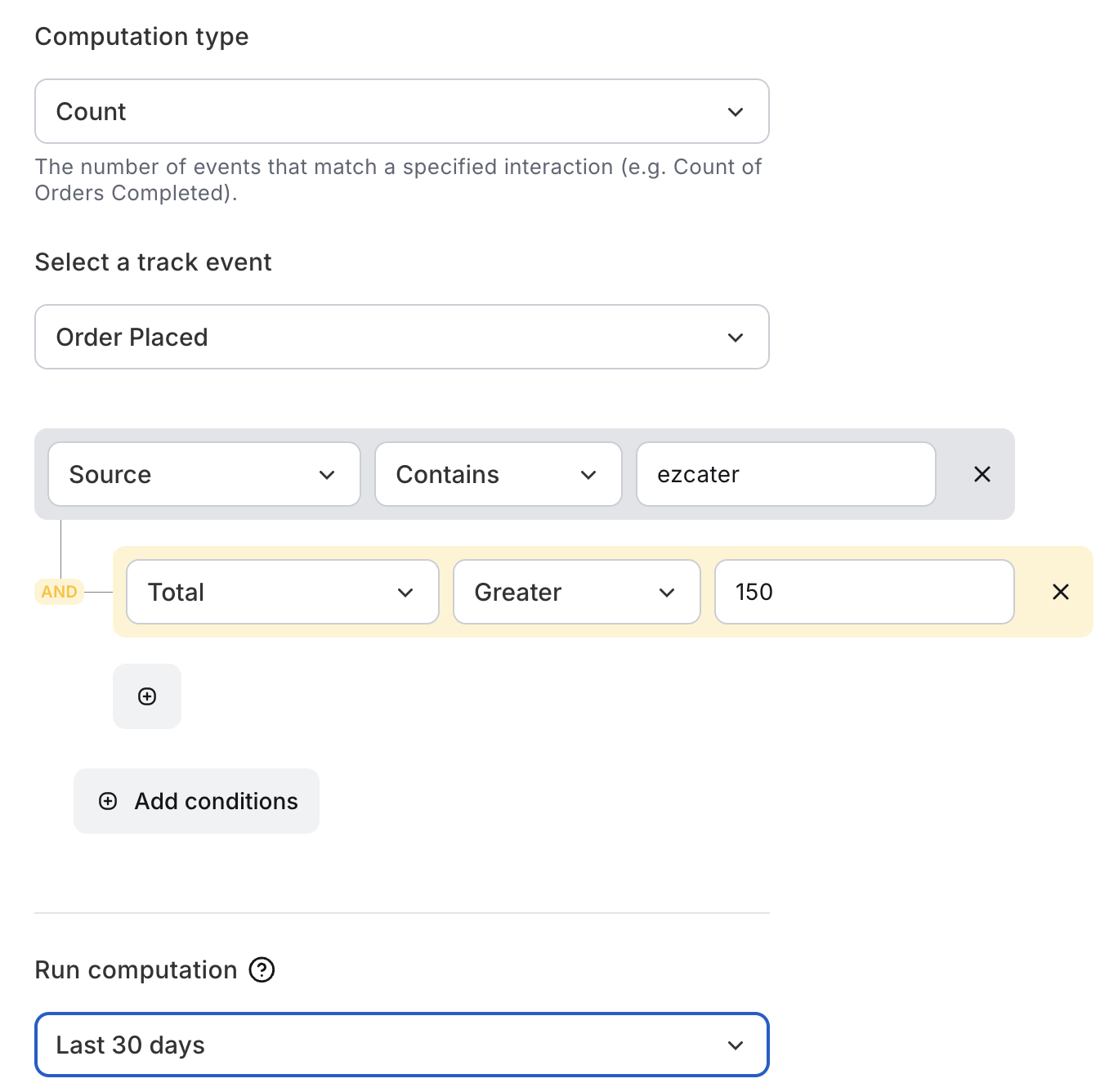Click the ezcater value input field
Viewport: 1118px width, 1092px height.
tap(786, 474)
